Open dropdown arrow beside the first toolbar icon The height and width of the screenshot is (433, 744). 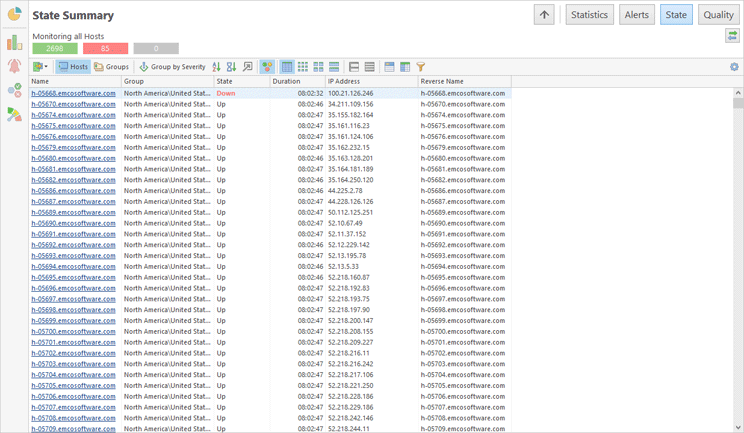click(47, 67)
